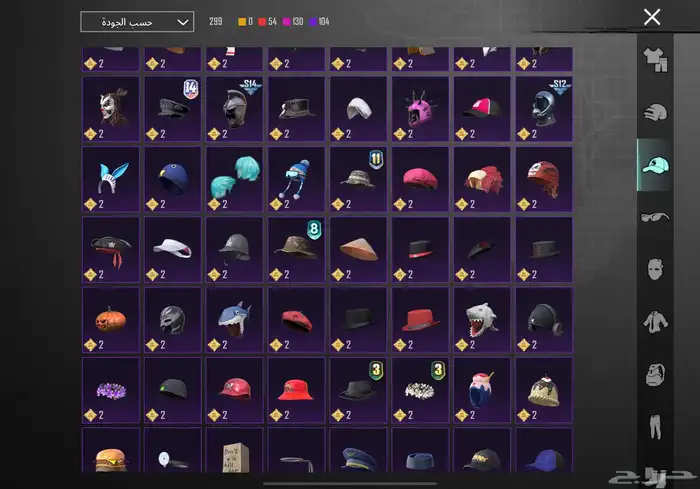
Task: Select the purple flower crown
Action: pyautogui.click(x=111, y=389)
